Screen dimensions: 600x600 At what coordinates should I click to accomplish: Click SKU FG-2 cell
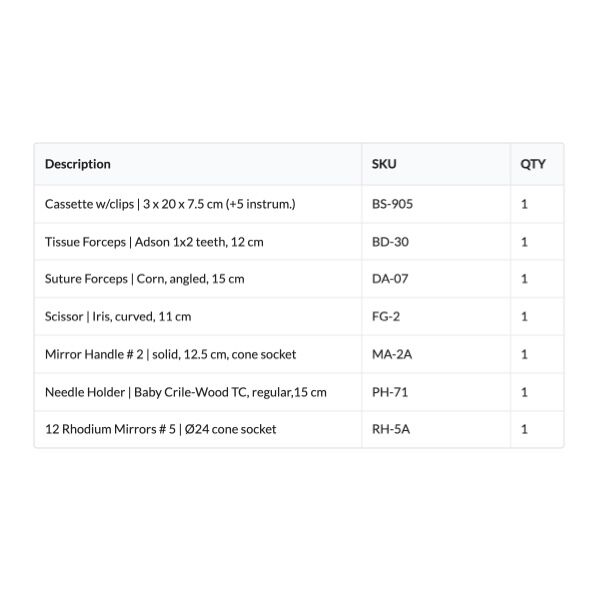[386, 317]
